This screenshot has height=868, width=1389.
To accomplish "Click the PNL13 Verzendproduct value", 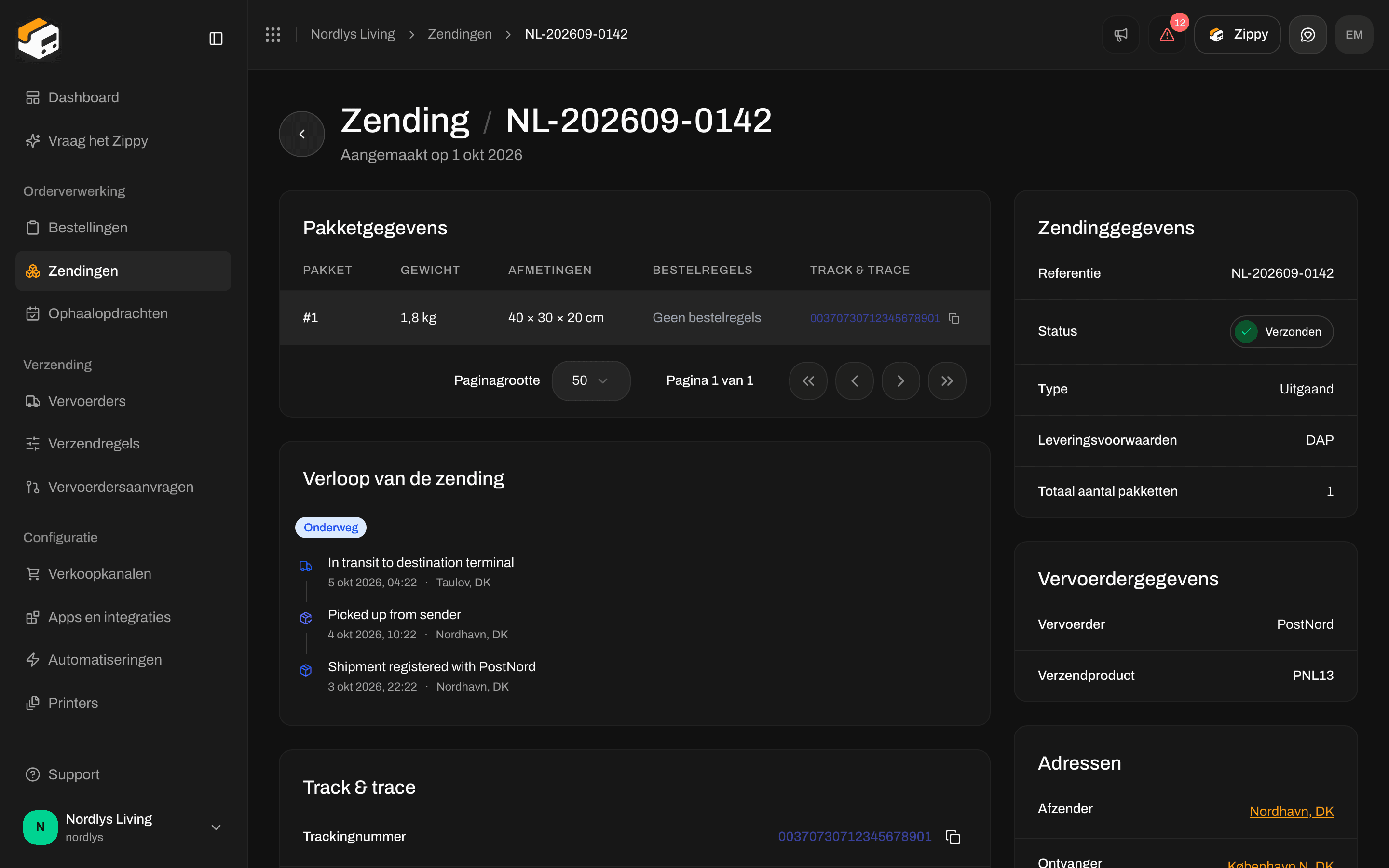I will click(1313, 676).
